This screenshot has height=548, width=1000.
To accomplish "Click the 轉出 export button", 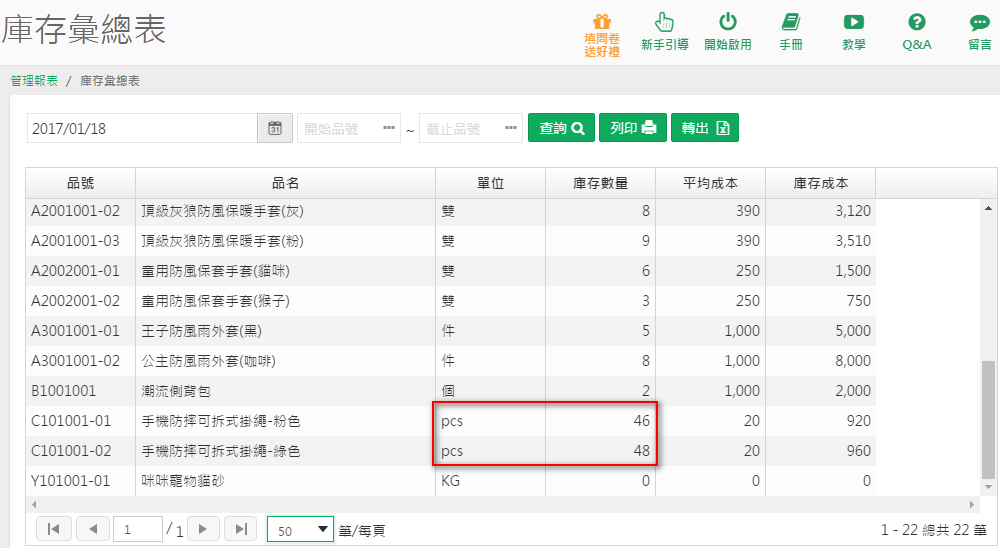I will click(705, 128).
